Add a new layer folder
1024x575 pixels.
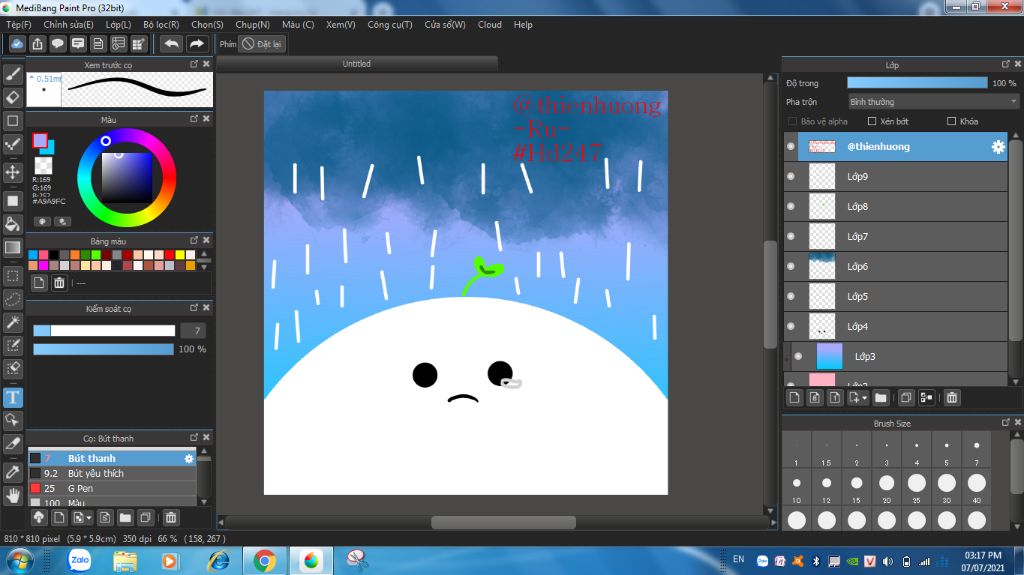pyautogui.click(x=880, y=397)
